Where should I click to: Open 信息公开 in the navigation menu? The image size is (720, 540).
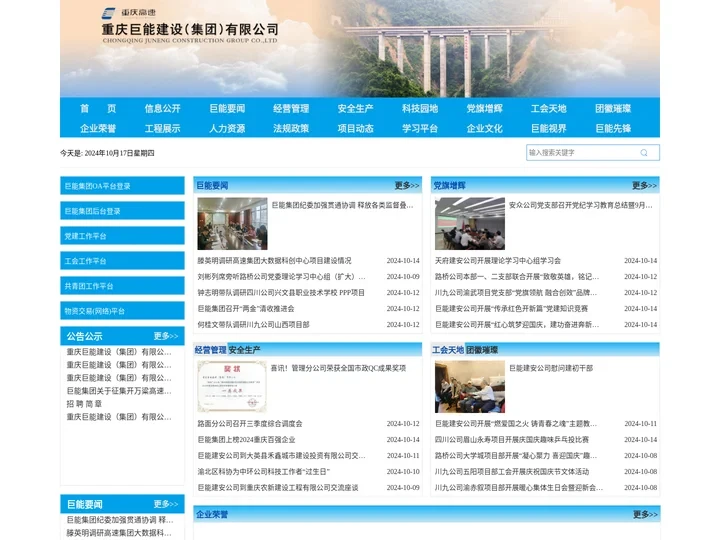pyautogui.click(x=163, y=108)
